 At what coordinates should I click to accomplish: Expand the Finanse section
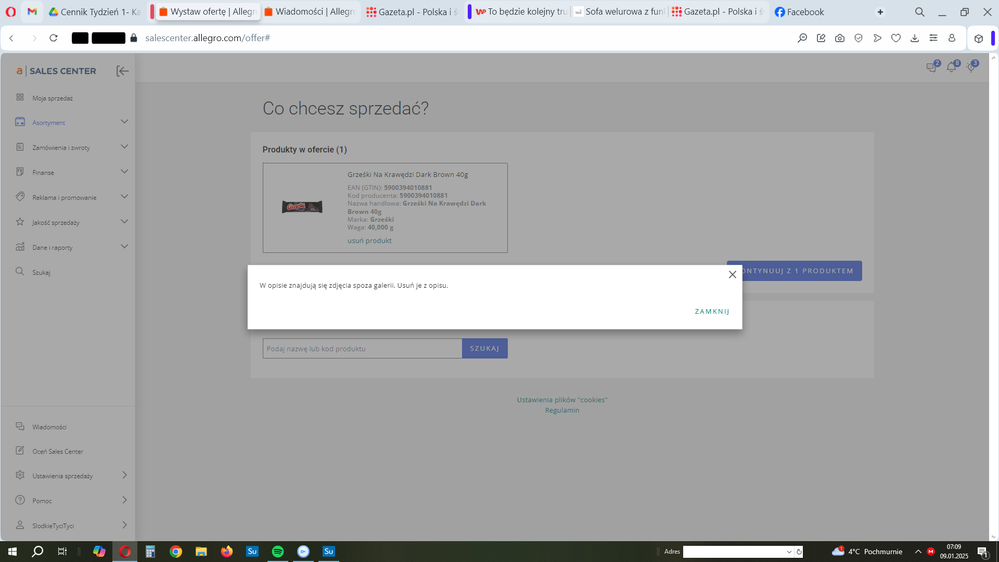tap(124, 171)
